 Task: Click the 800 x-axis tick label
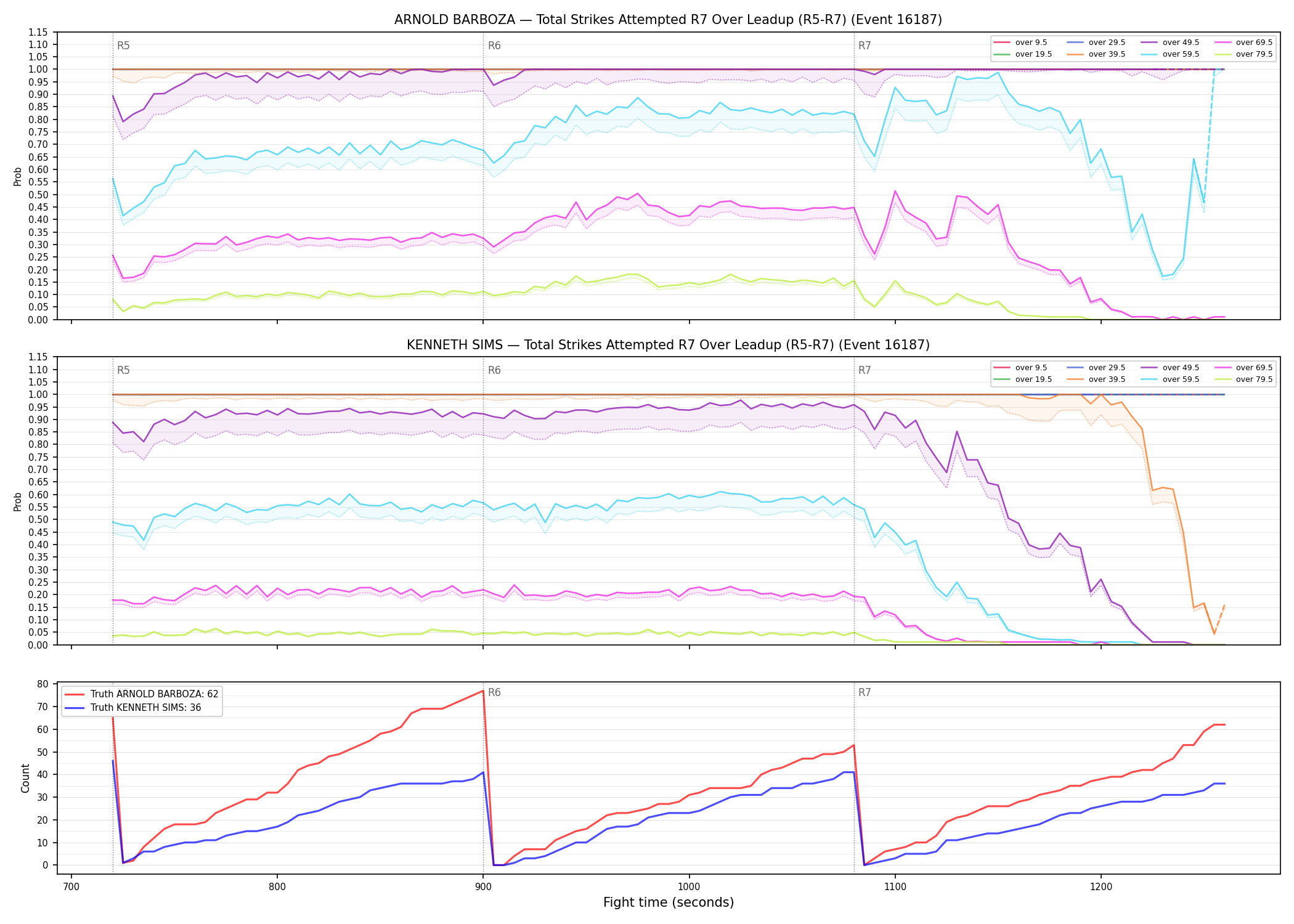(x=277, y=887)
